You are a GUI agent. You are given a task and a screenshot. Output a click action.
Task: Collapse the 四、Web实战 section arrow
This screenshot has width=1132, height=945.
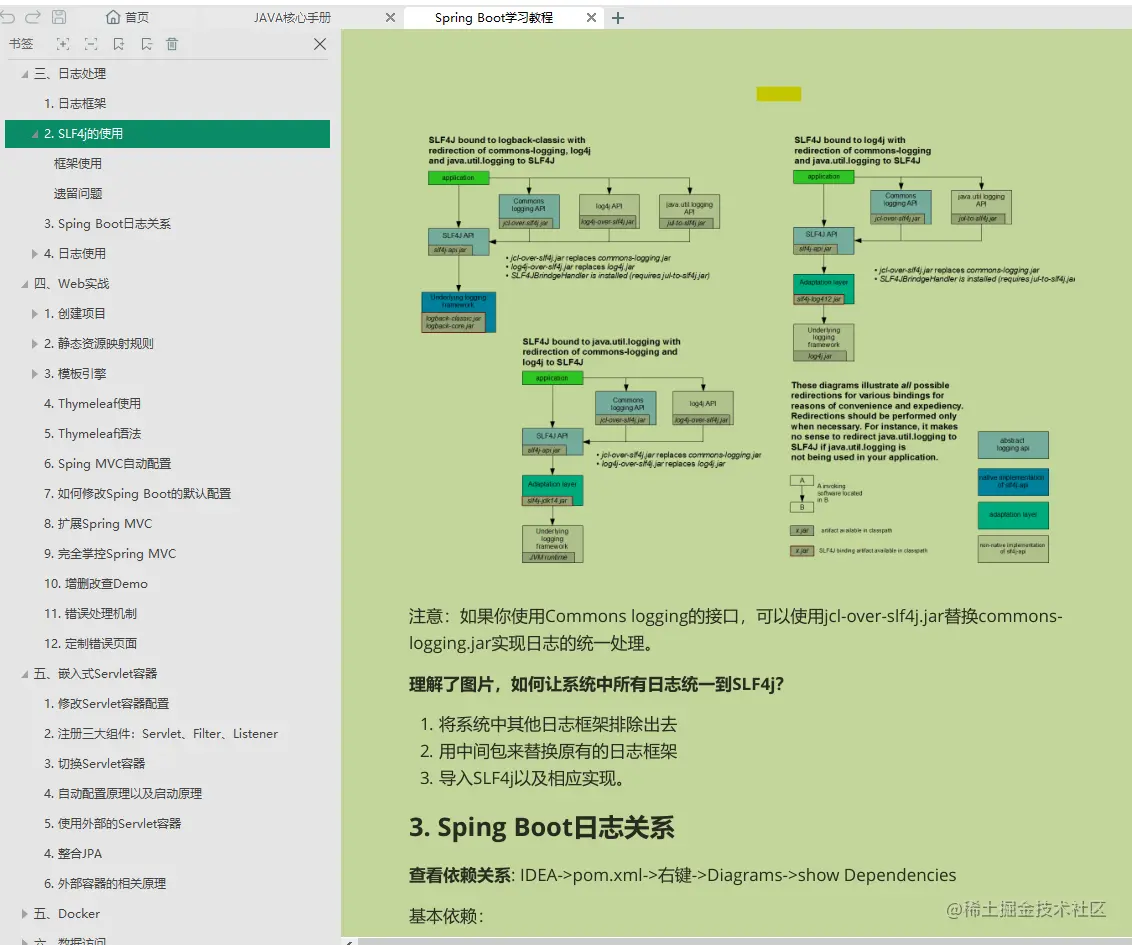pos(25,284)
